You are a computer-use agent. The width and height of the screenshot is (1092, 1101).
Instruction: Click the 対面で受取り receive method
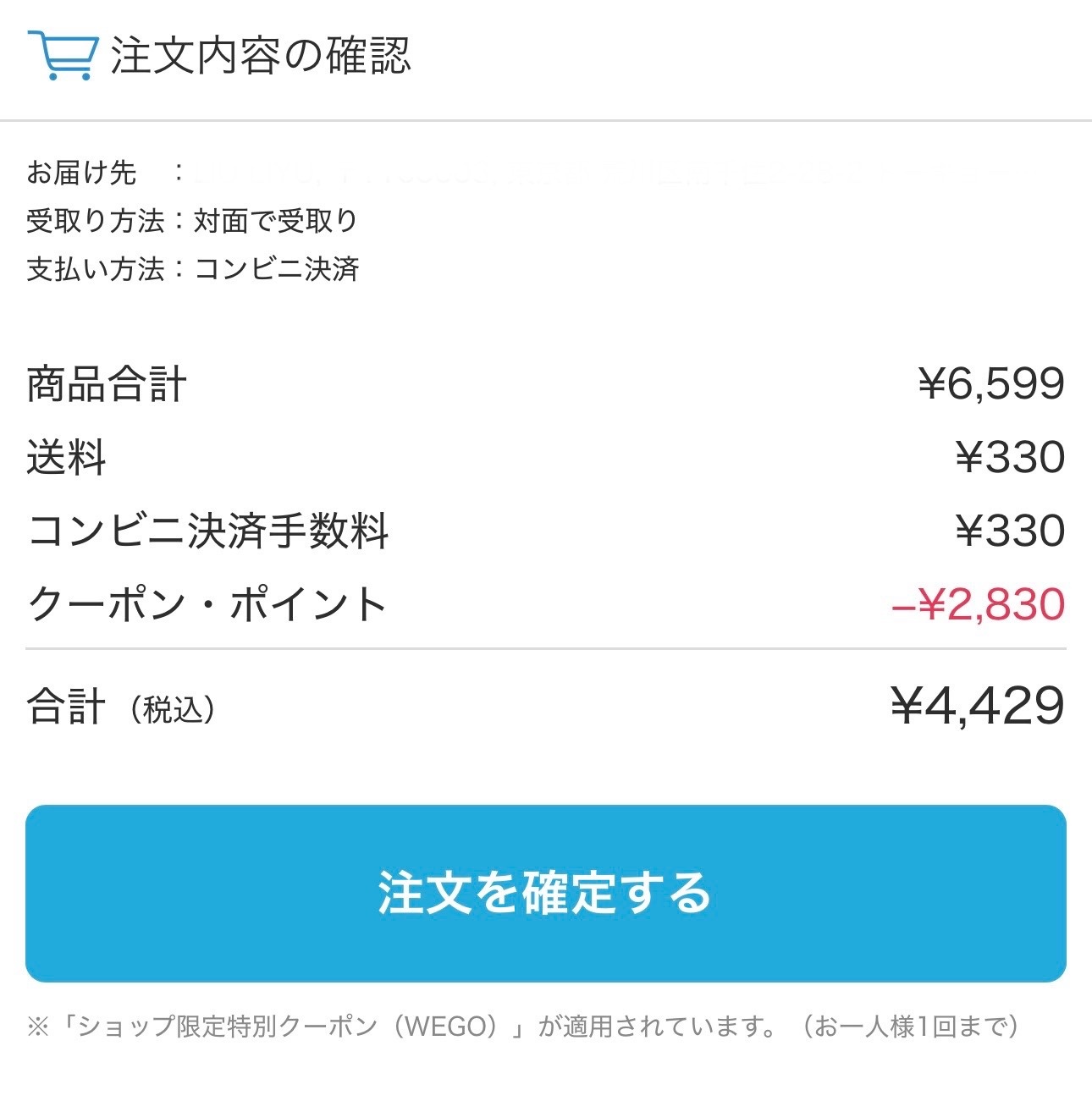tap(276, 221)
